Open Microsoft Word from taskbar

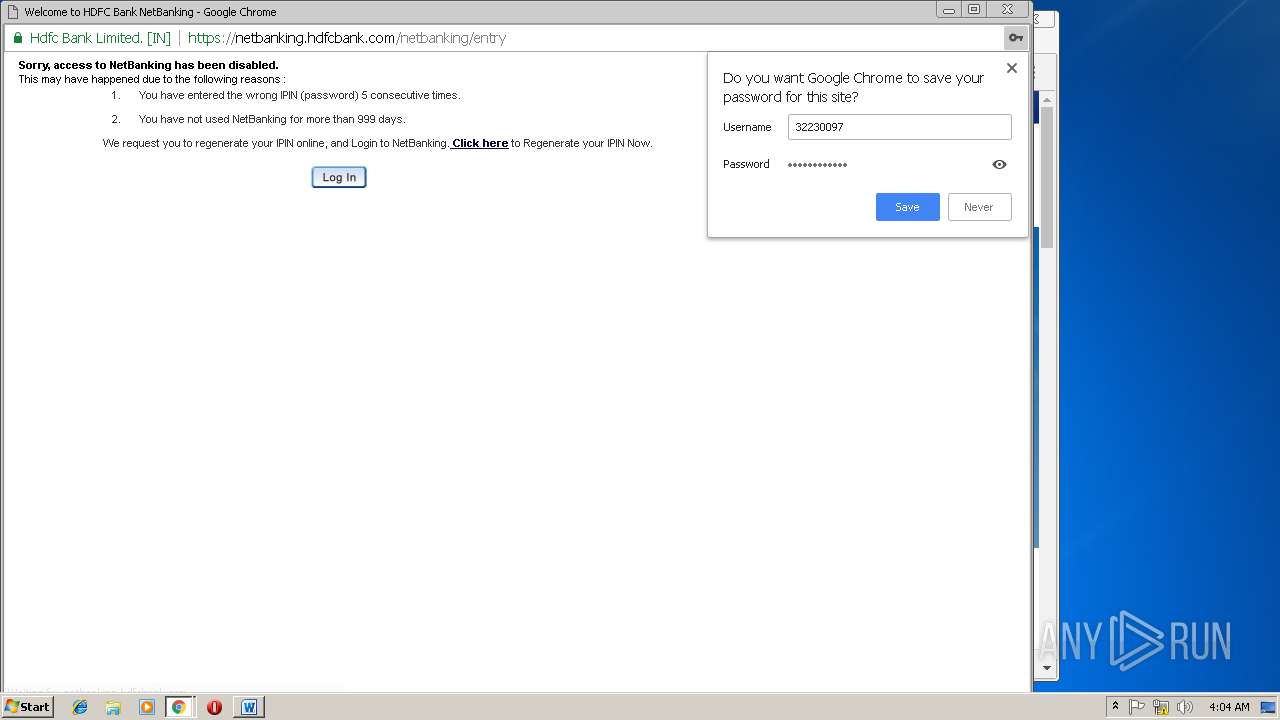coord(249,707)
